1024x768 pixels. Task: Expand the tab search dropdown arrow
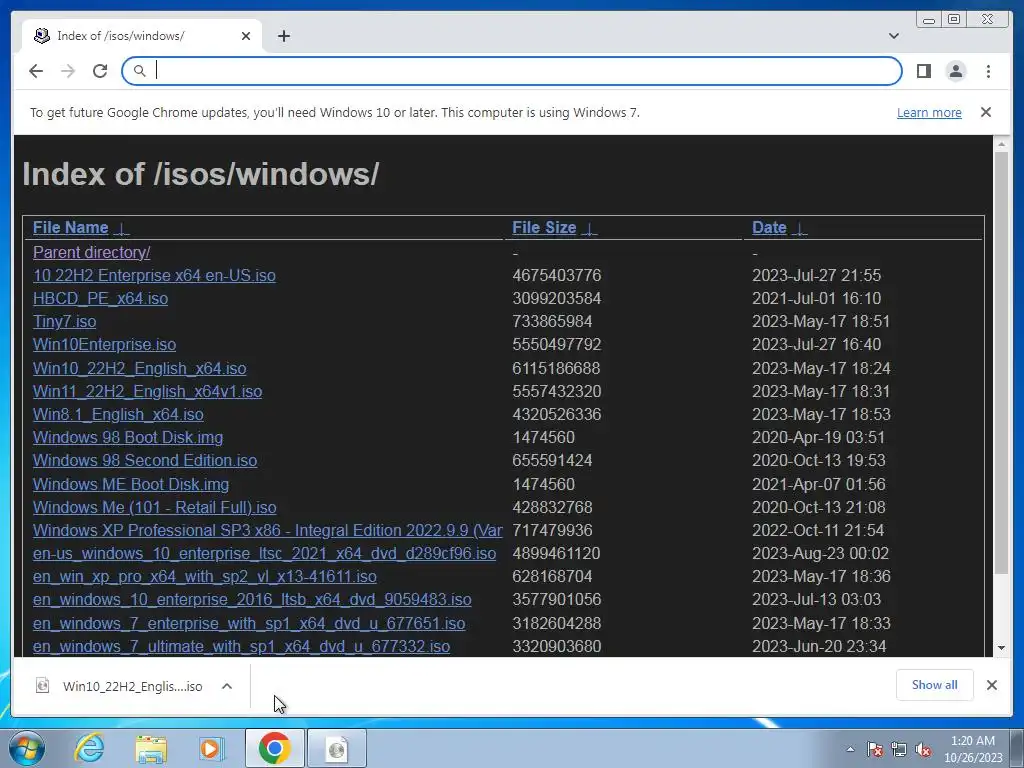[x=893, y=36]
